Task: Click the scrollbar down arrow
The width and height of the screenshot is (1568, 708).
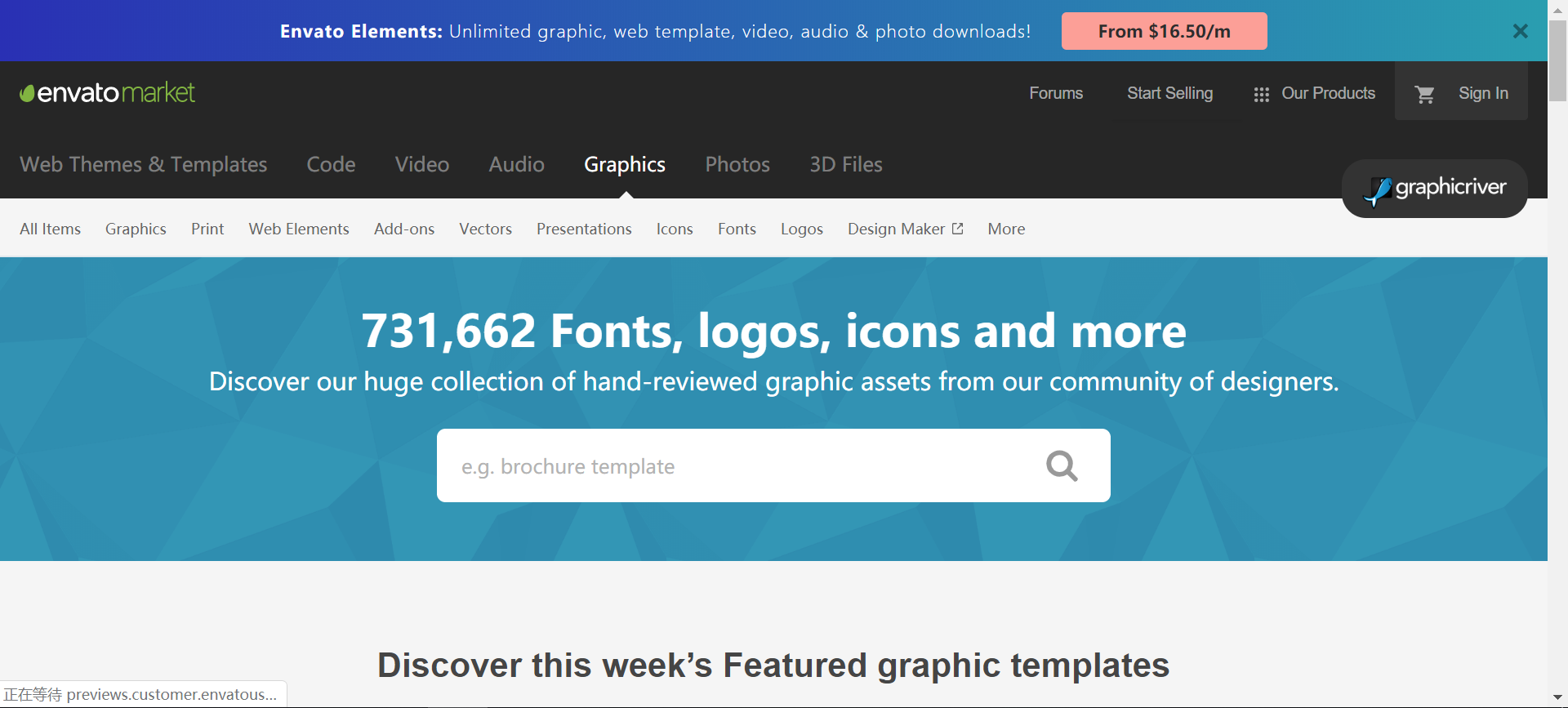Action: click(x=1558, y=699)
